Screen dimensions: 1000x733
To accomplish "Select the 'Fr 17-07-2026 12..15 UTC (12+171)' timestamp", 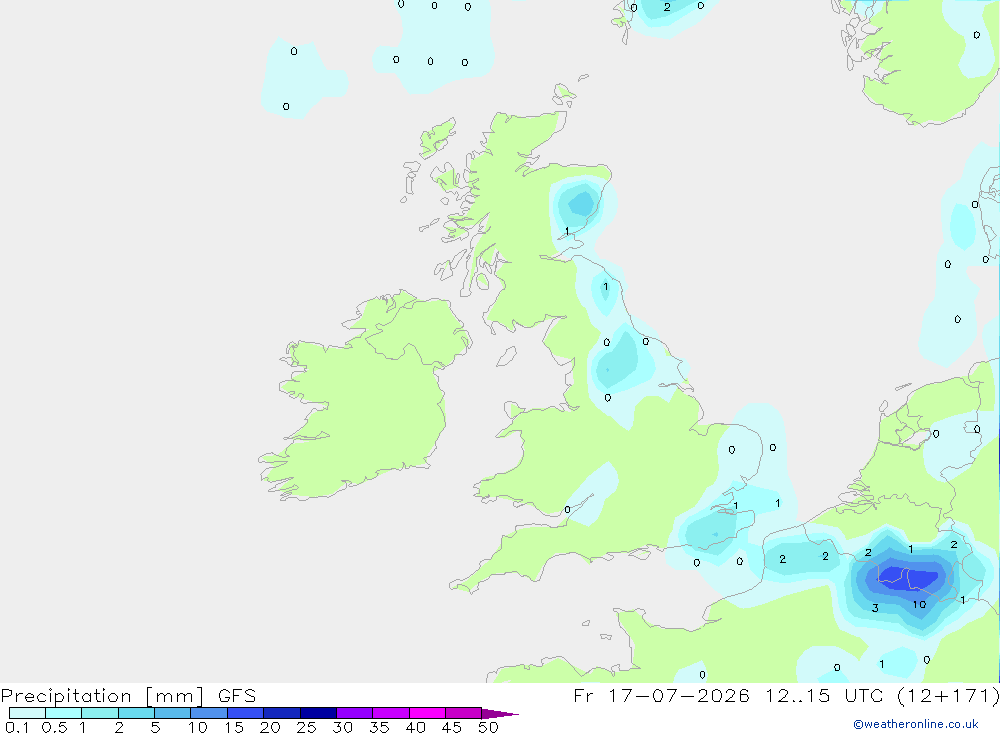I will click(x=786, y=695).
